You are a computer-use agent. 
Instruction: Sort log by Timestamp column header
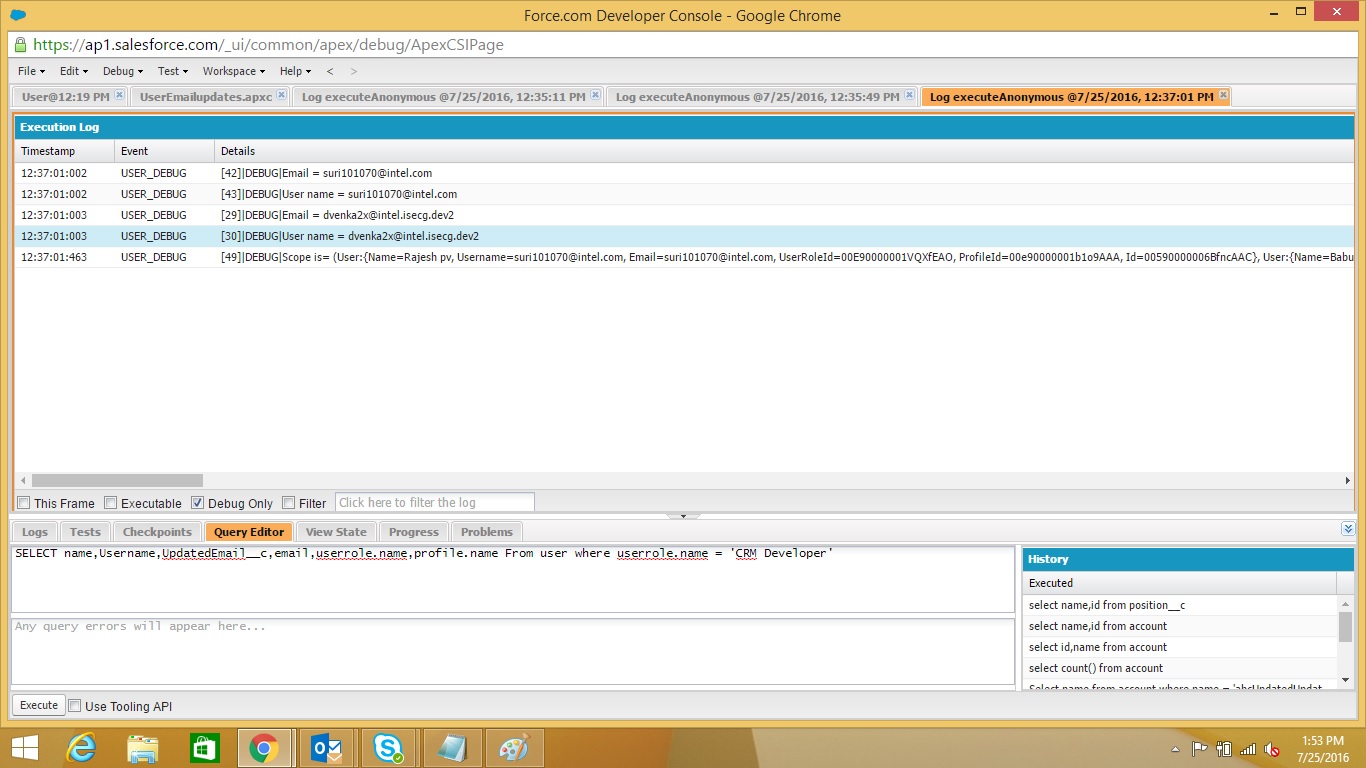click(x=65, y=151)
